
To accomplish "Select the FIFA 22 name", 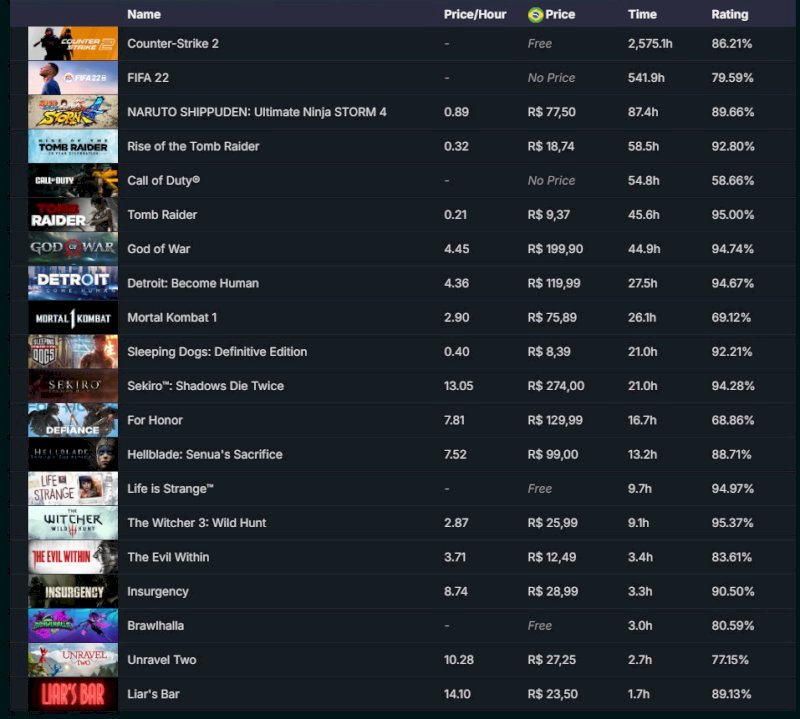I will [x=148, y=78].
